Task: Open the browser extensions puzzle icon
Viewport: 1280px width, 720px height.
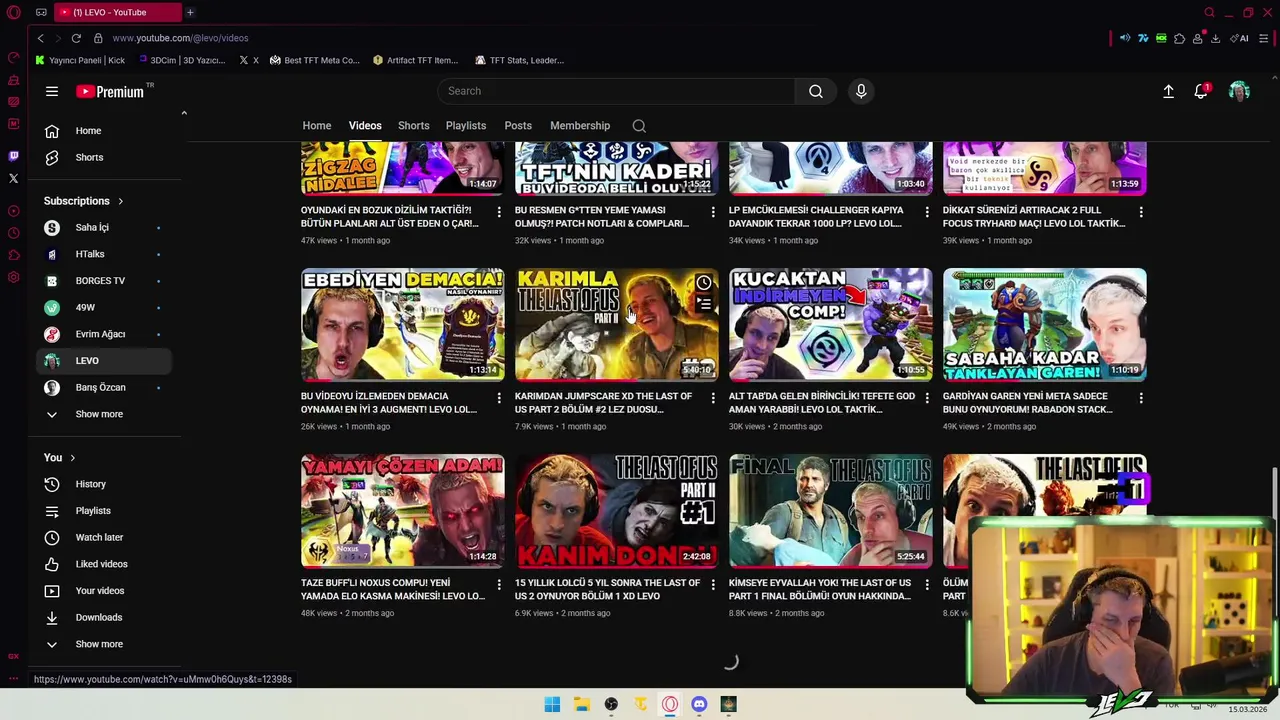Action: (1179, 38)
